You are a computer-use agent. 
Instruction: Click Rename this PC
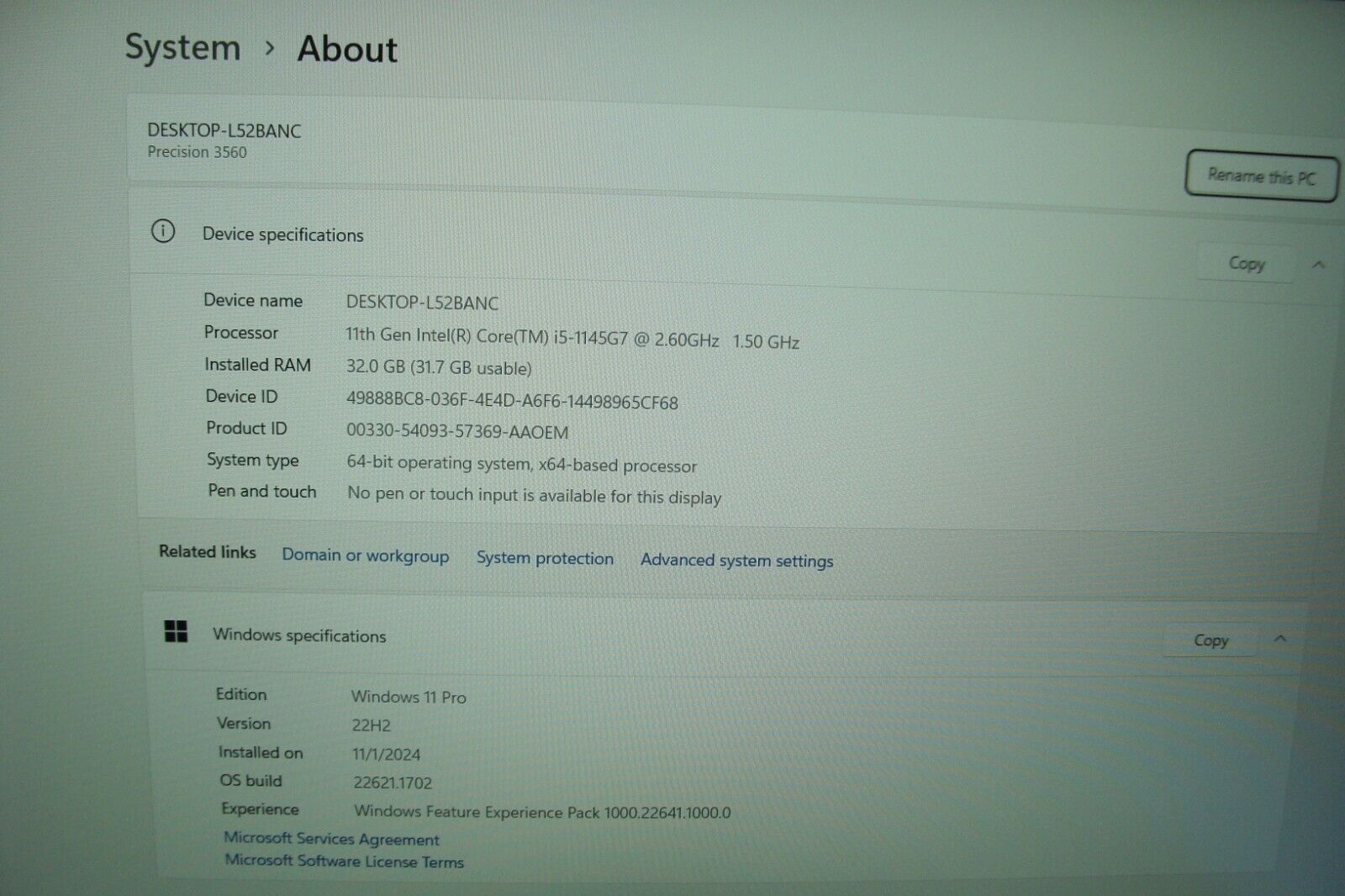pyautogui.click(x=1262, y=177)
